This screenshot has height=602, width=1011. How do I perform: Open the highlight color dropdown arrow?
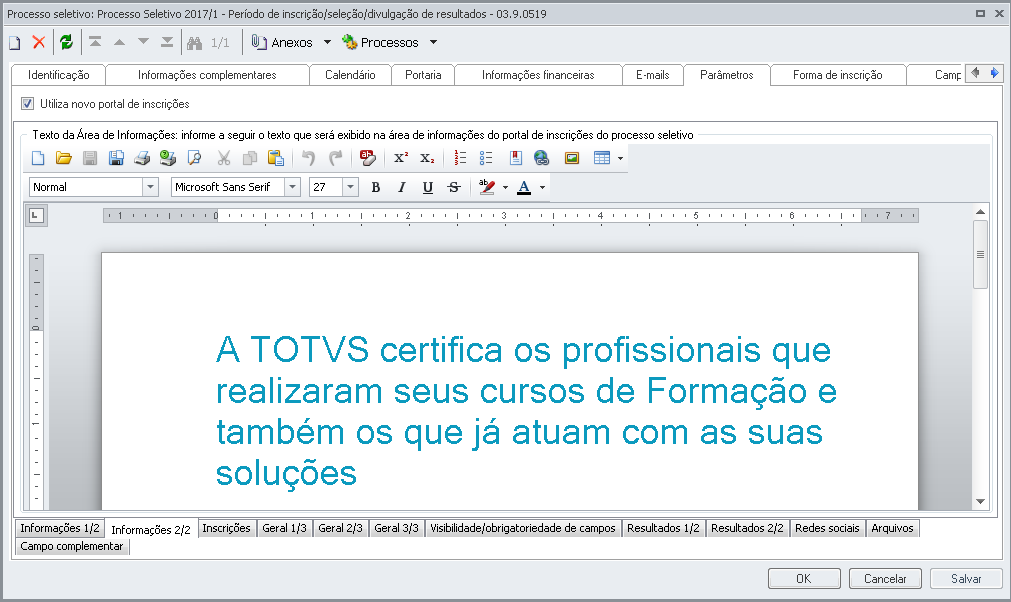505,188
